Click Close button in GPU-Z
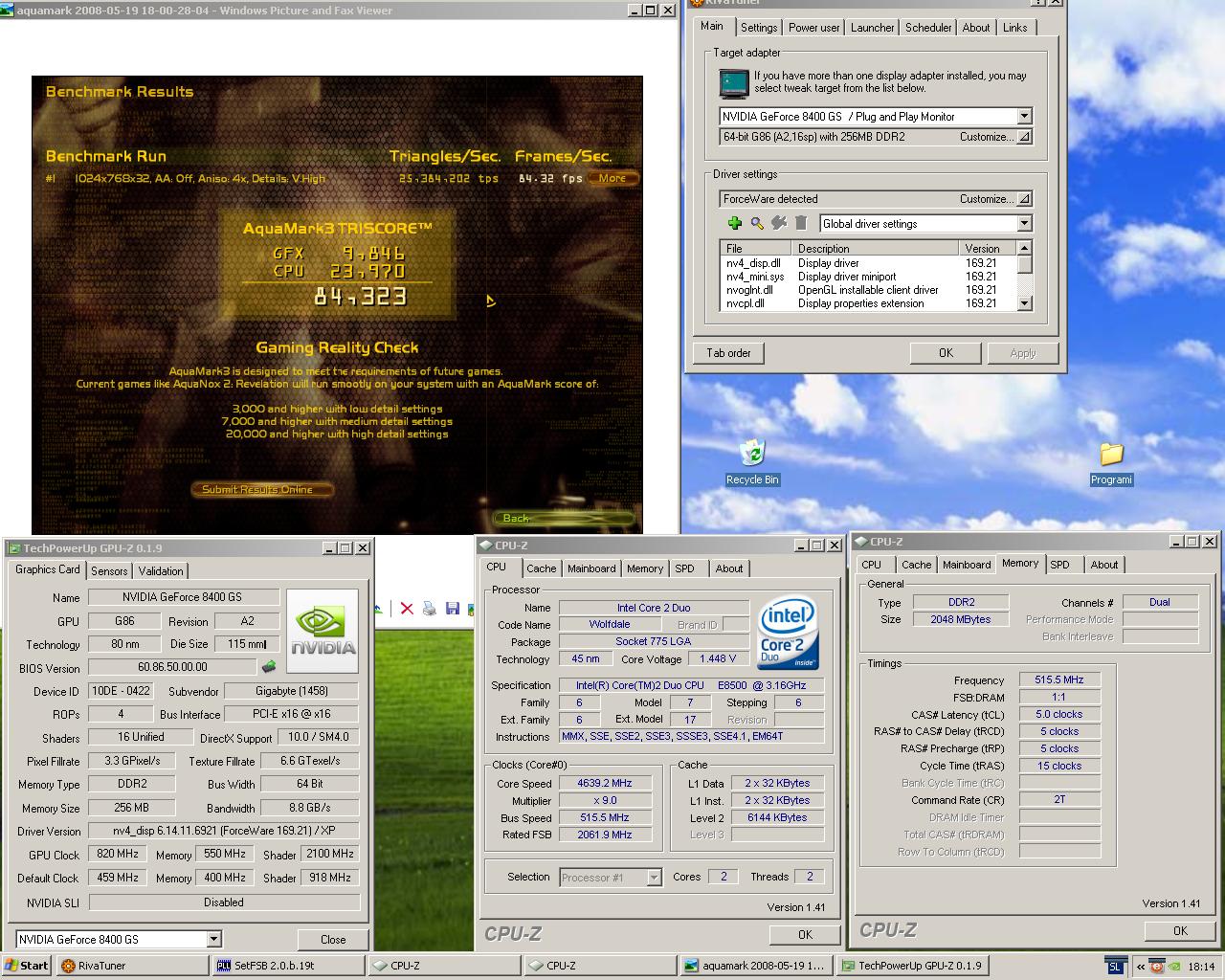The height and width of the screenshot is (980, 1225). tap(333, 940)
